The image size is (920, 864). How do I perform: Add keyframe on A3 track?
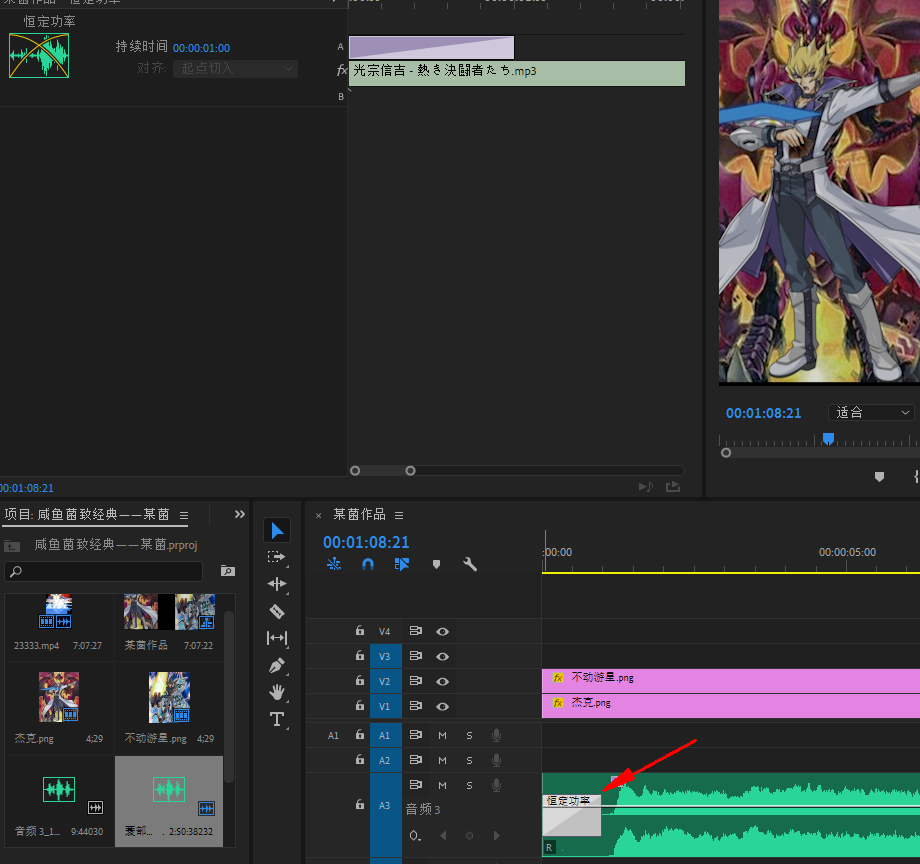(x=469, y=836)
